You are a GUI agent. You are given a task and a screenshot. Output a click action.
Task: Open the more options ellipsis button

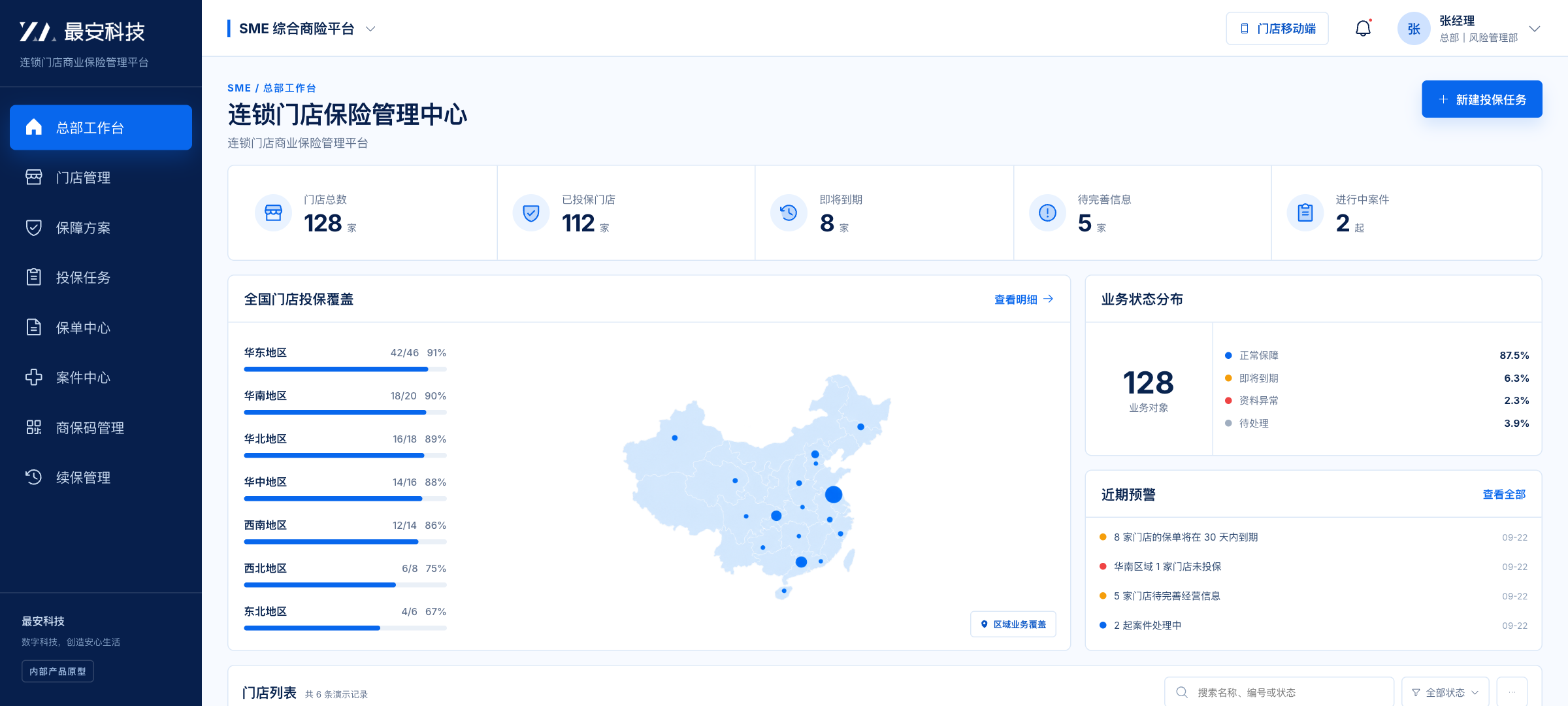tap(1512, 692)
